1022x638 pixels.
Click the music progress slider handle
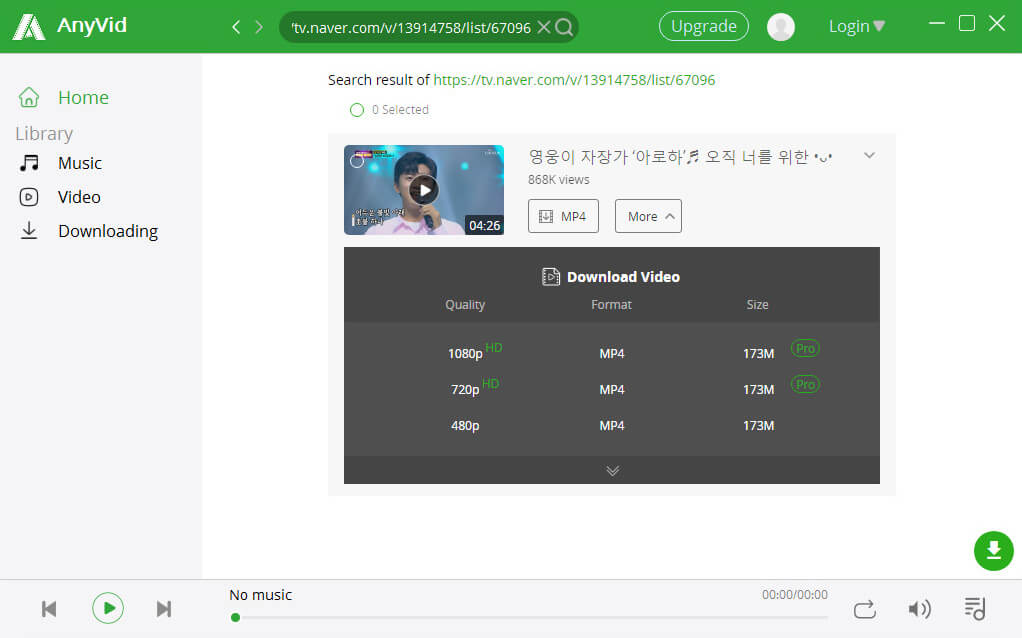tap(235, 617)
